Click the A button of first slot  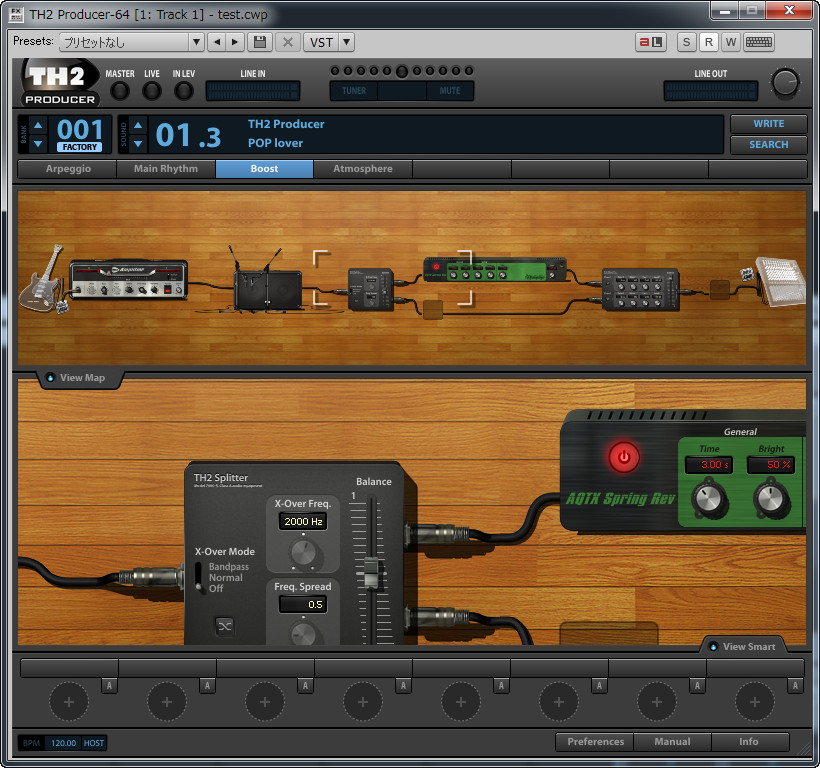109,686
